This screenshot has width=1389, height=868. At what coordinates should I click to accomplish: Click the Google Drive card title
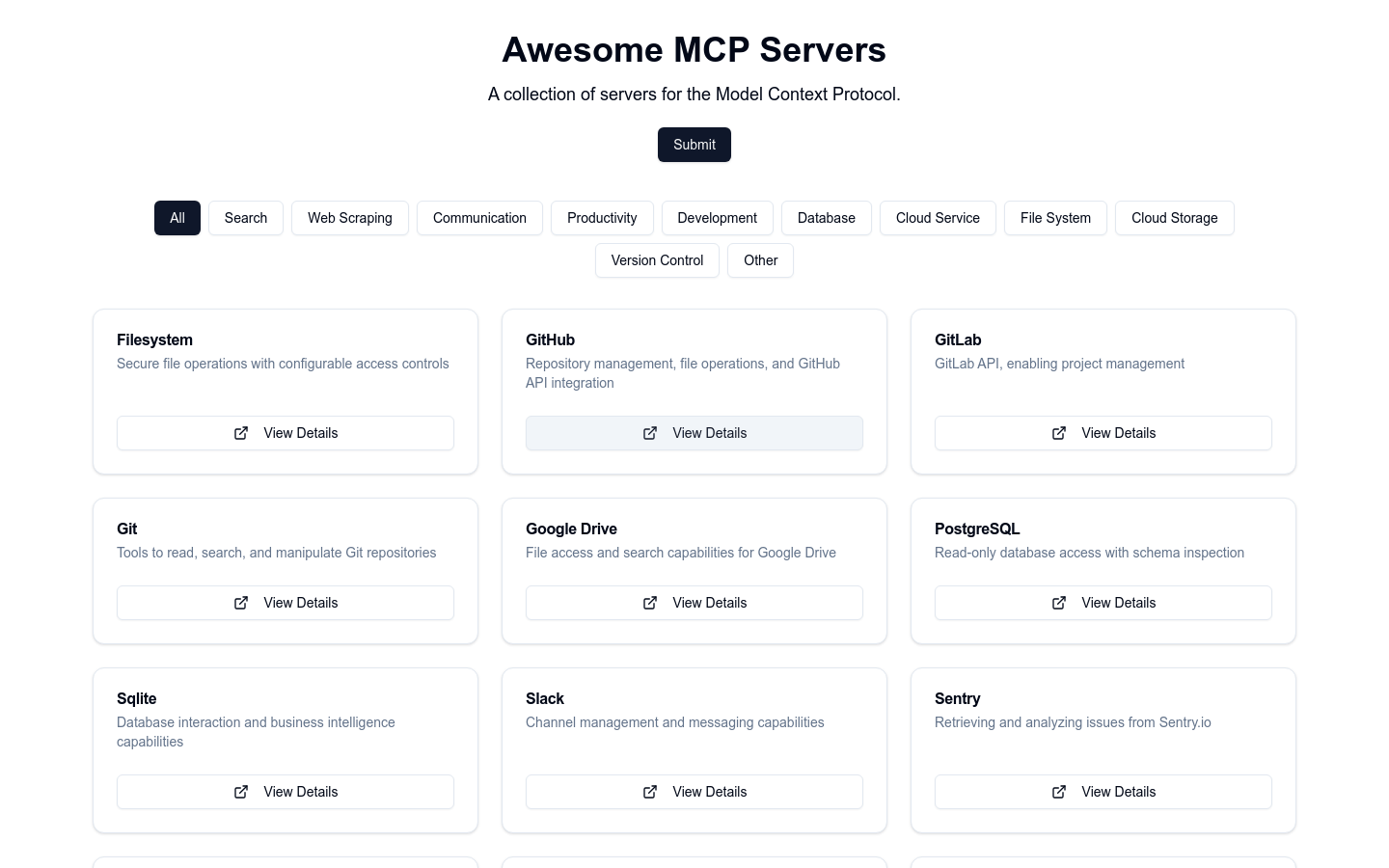point(571,529)
